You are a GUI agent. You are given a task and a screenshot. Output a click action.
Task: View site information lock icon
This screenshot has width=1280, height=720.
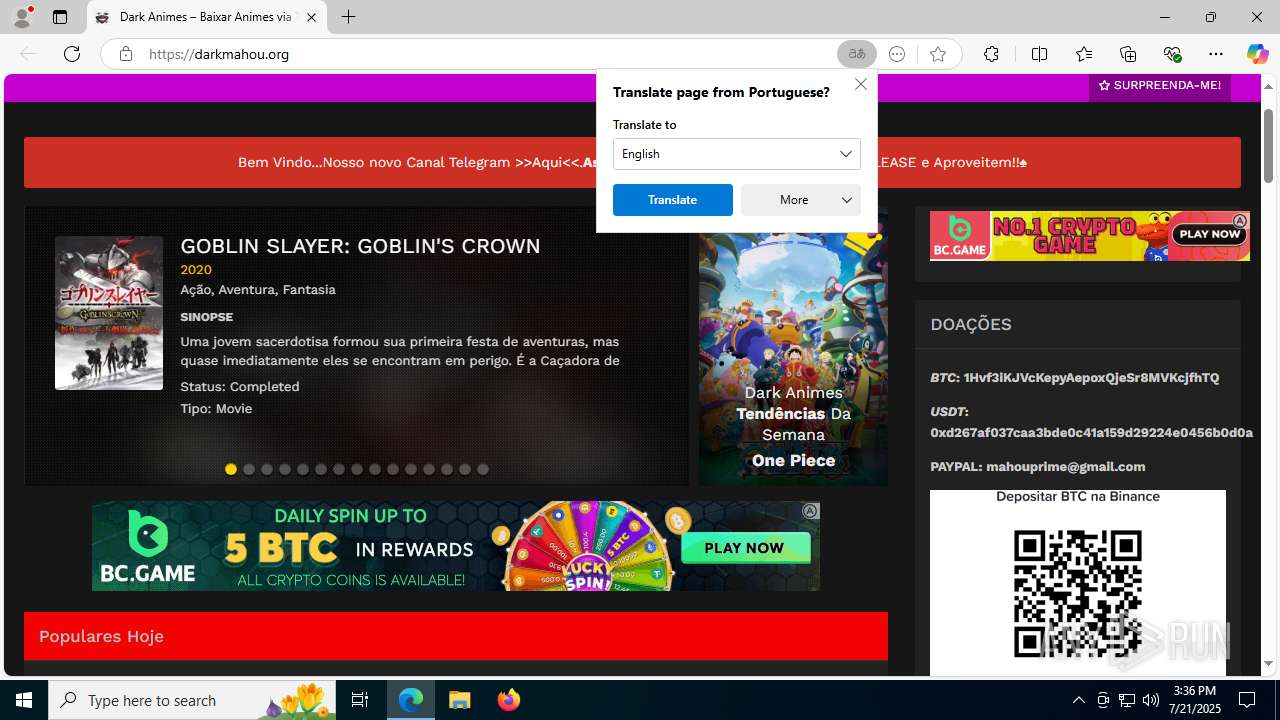point(125,54)
